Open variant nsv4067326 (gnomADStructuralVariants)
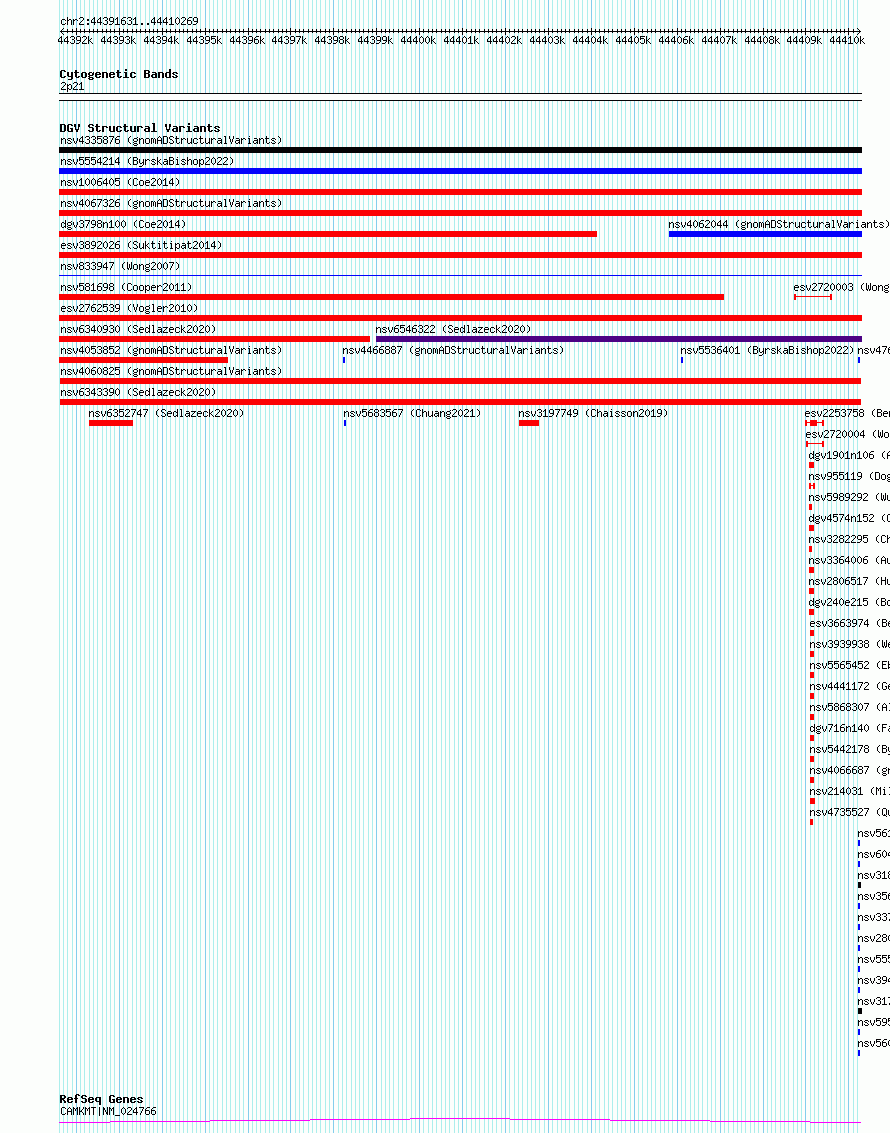 click(171, 203)
